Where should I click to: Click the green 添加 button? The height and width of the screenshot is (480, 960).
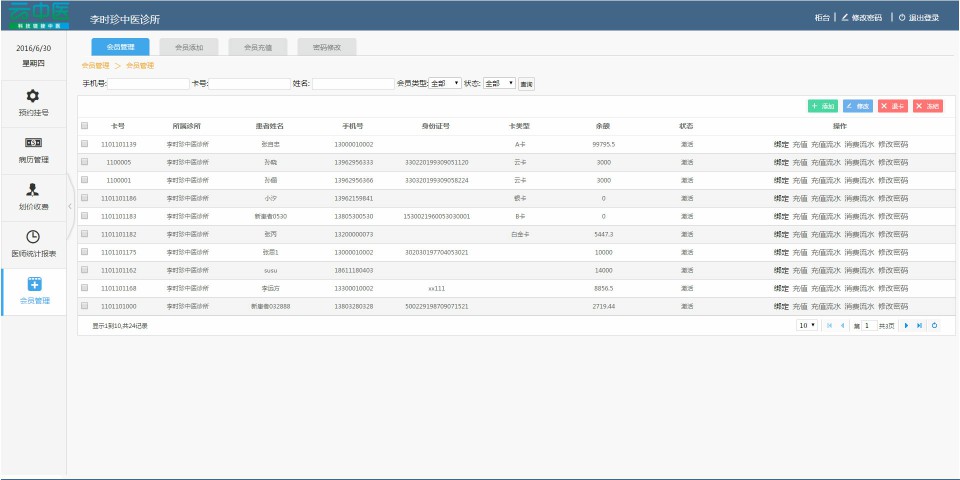(x=824, y=105)
